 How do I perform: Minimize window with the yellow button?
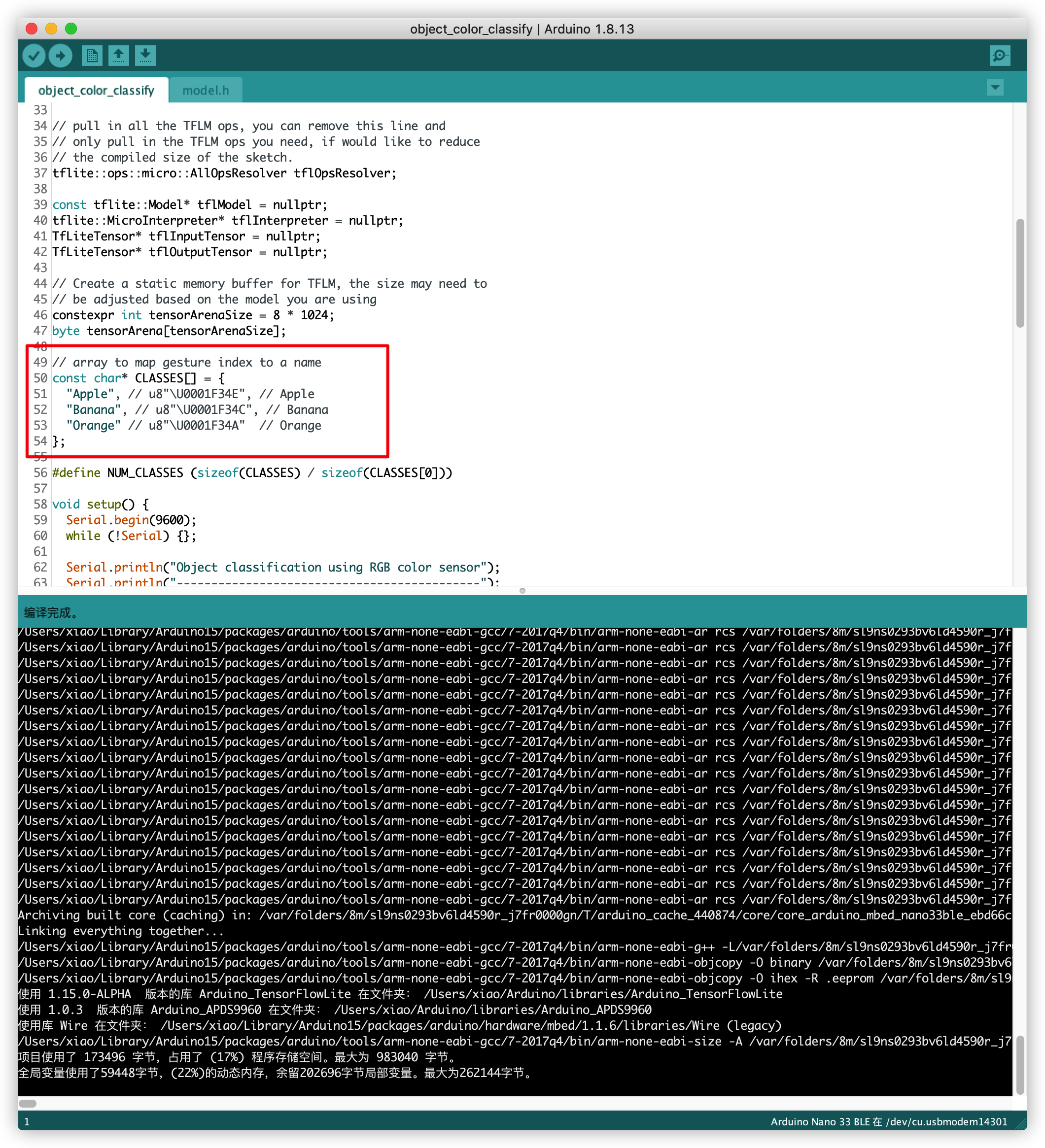point(51,29)
